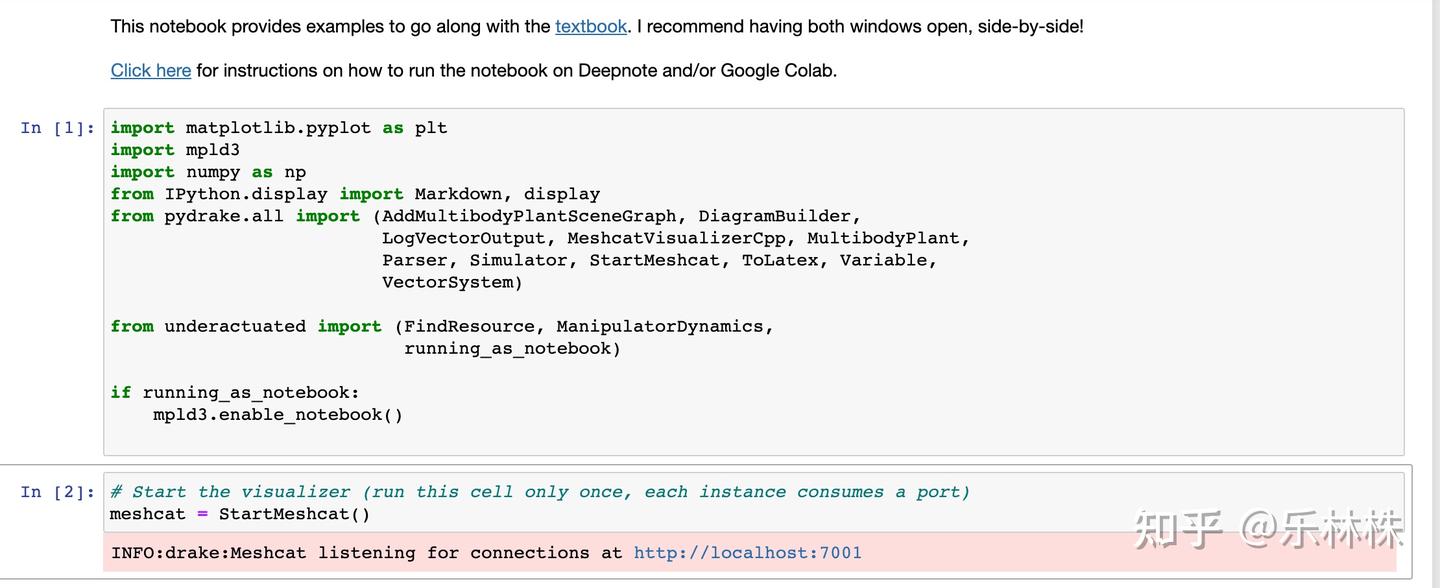Select the In [2] cell prompt
The image size is (1440, 588).
(58, 492)
